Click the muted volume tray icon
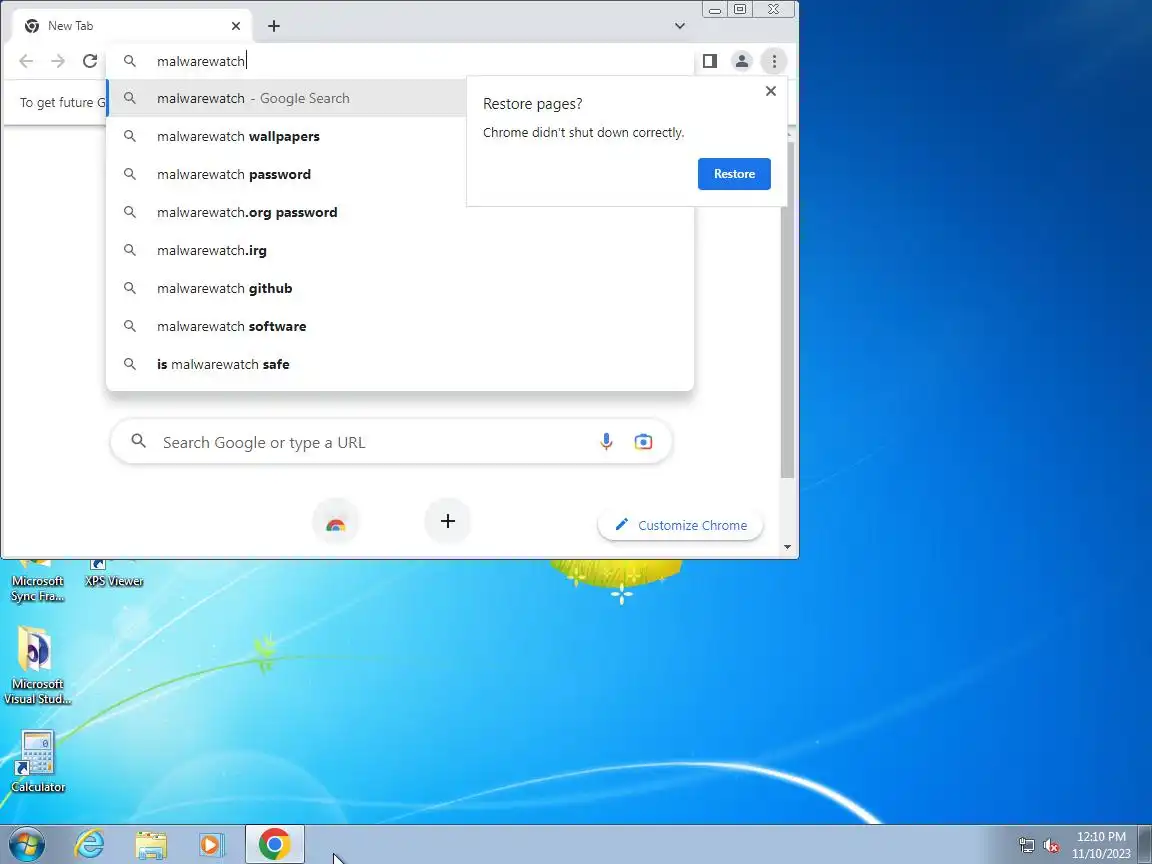The height and width of the screenshot is (864, 1152). 1051,846
